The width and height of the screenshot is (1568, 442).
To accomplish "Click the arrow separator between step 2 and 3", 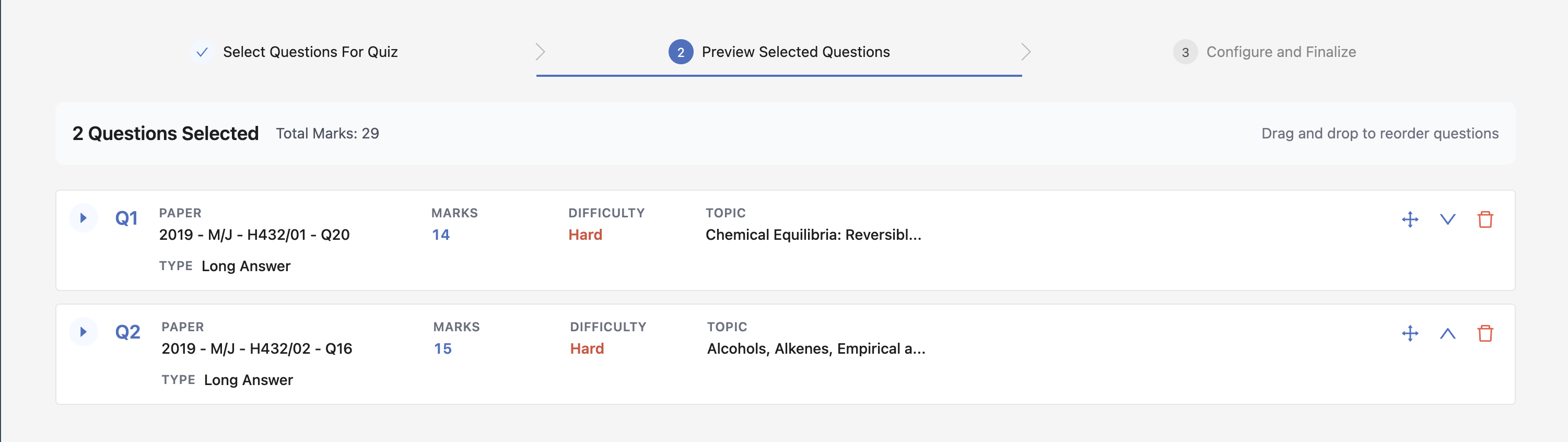I will (1026, 52).
